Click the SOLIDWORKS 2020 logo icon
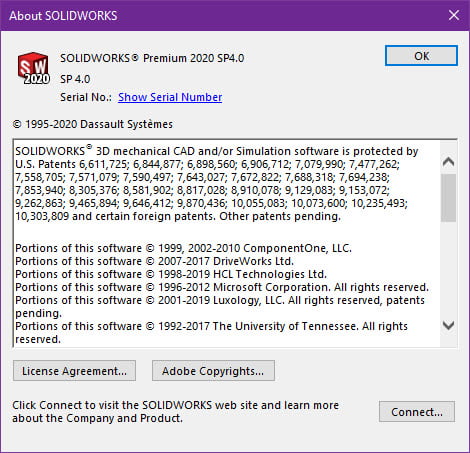Image resolution: width=470 pixels, height=453 pixels. 33,68
